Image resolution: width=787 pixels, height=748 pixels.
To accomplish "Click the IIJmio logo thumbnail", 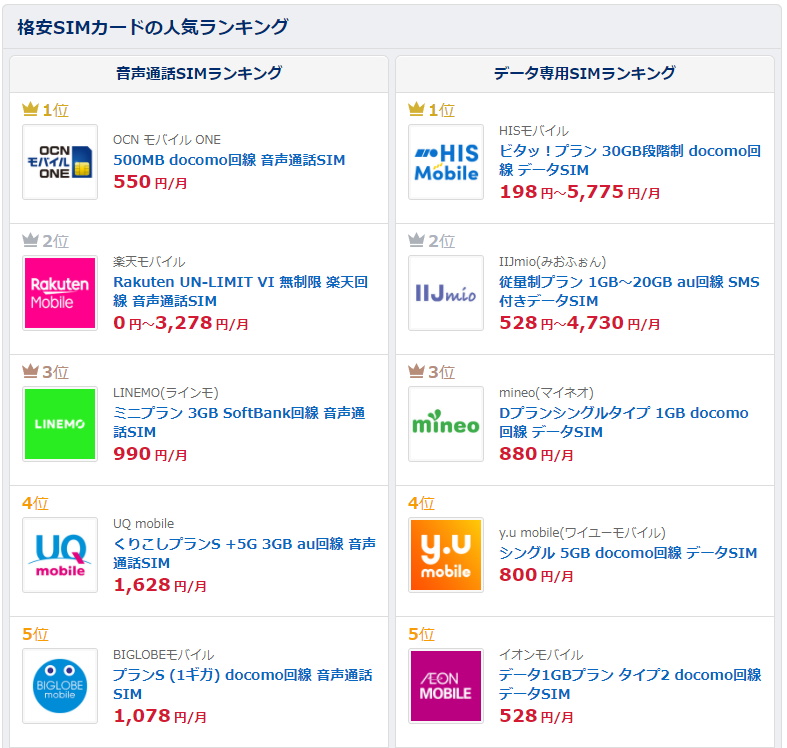I will pyautogui.click(x=446, y=293).
